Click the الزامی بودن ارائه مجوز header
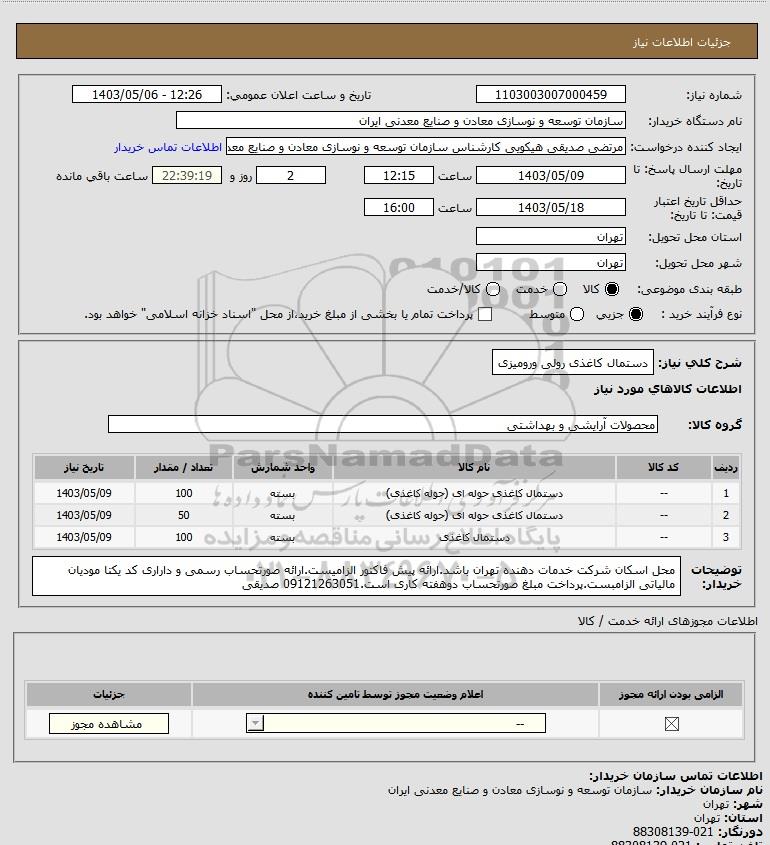Image resolution: width=770 pixels, height=845 pixels. point(671,694)
